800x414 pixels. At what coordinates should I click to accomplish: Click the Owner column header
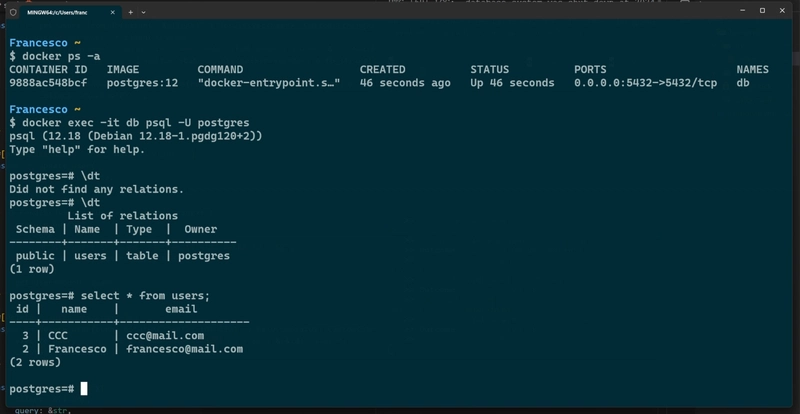pos(201,229)
